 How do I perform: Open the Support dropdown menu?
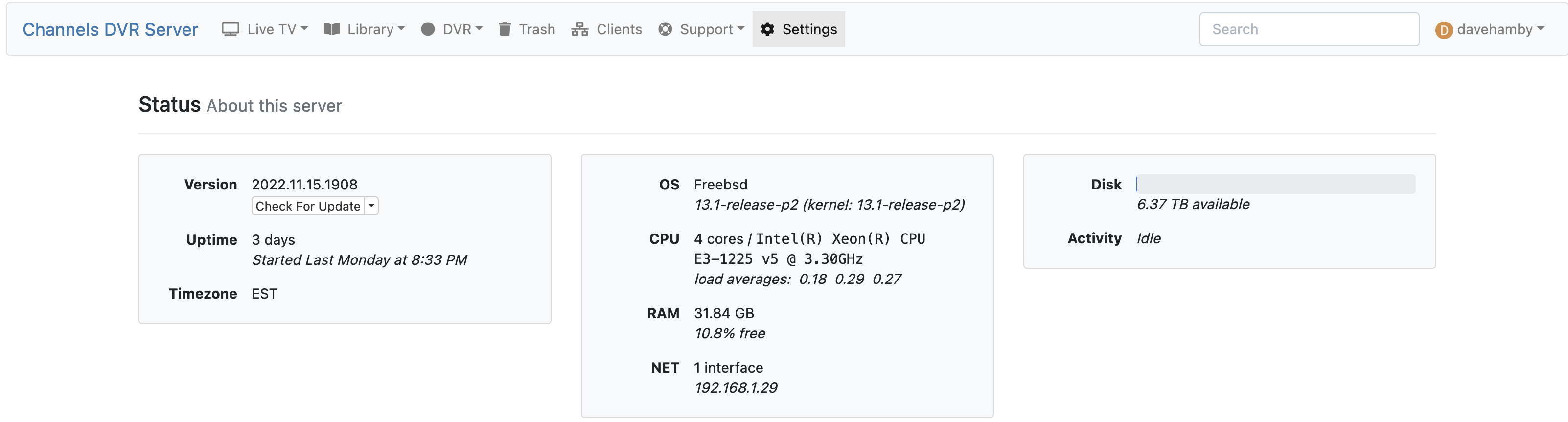712,29
